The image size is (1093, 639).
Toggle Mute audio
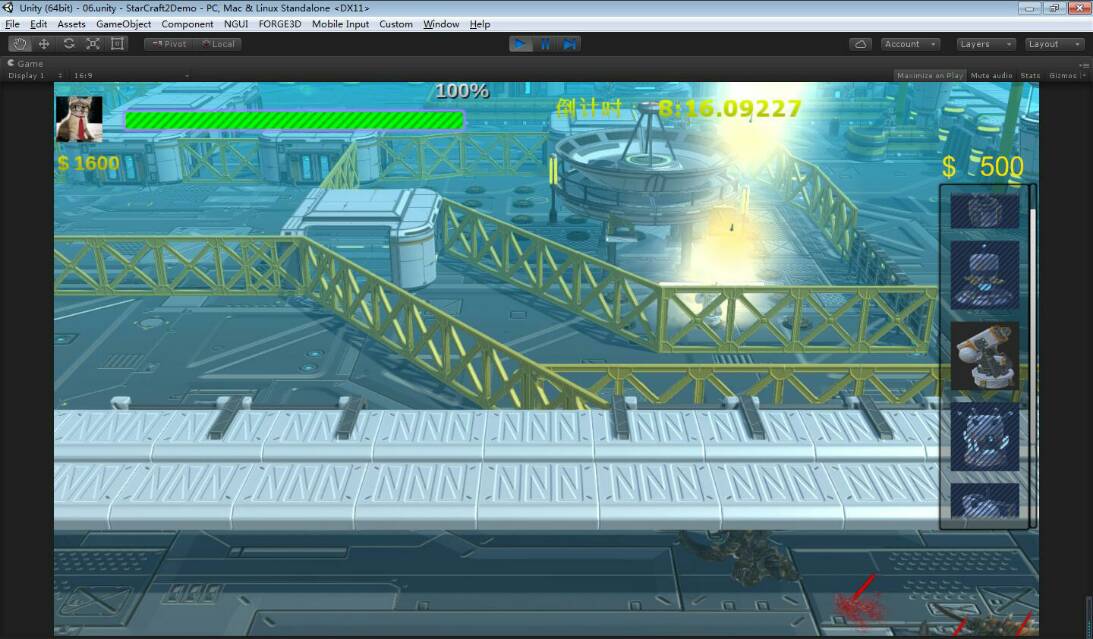[x=991, y=75]
